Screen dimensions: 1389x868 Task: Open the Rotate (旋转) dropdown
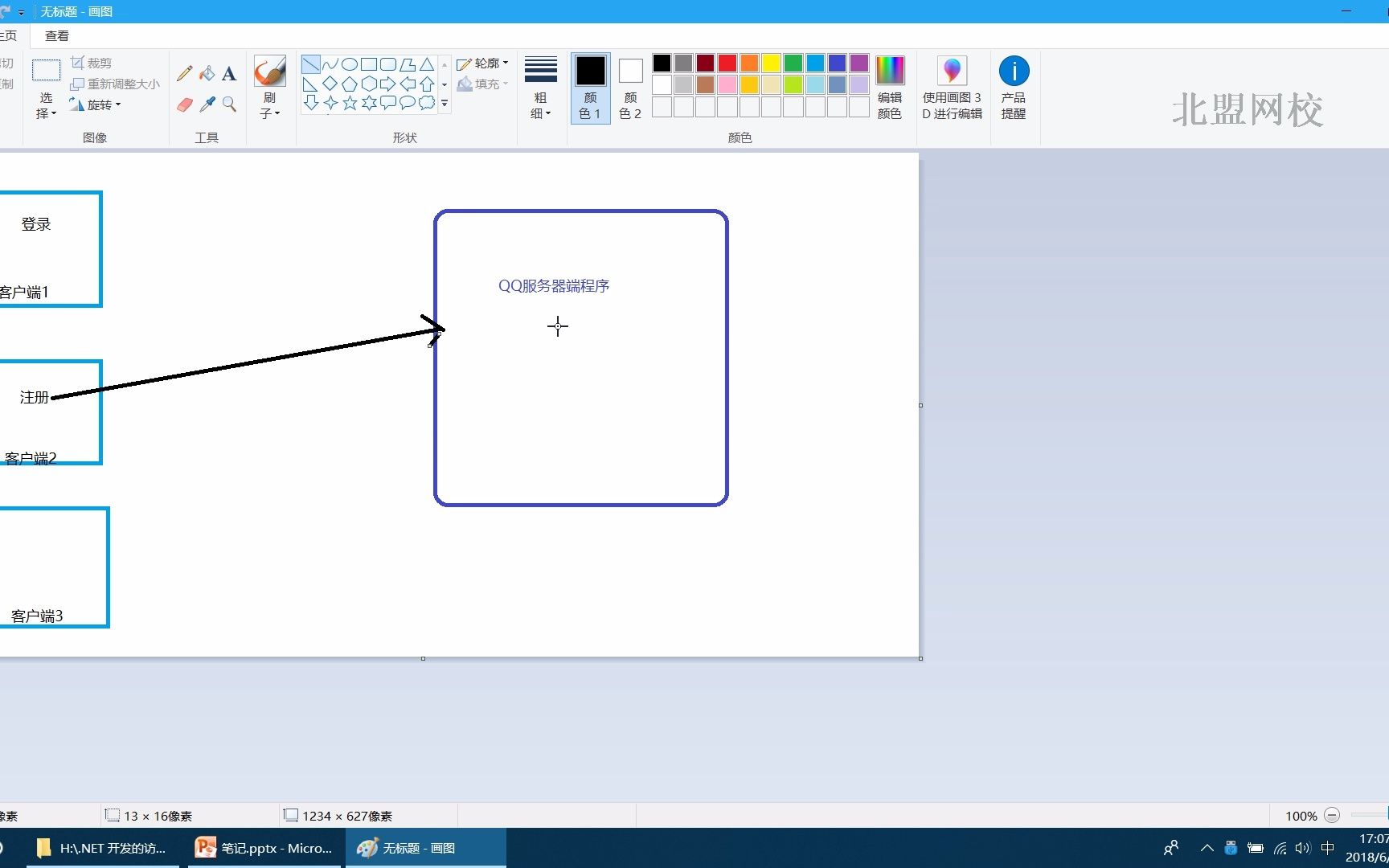pyautogui.click(x=95, y=104)
